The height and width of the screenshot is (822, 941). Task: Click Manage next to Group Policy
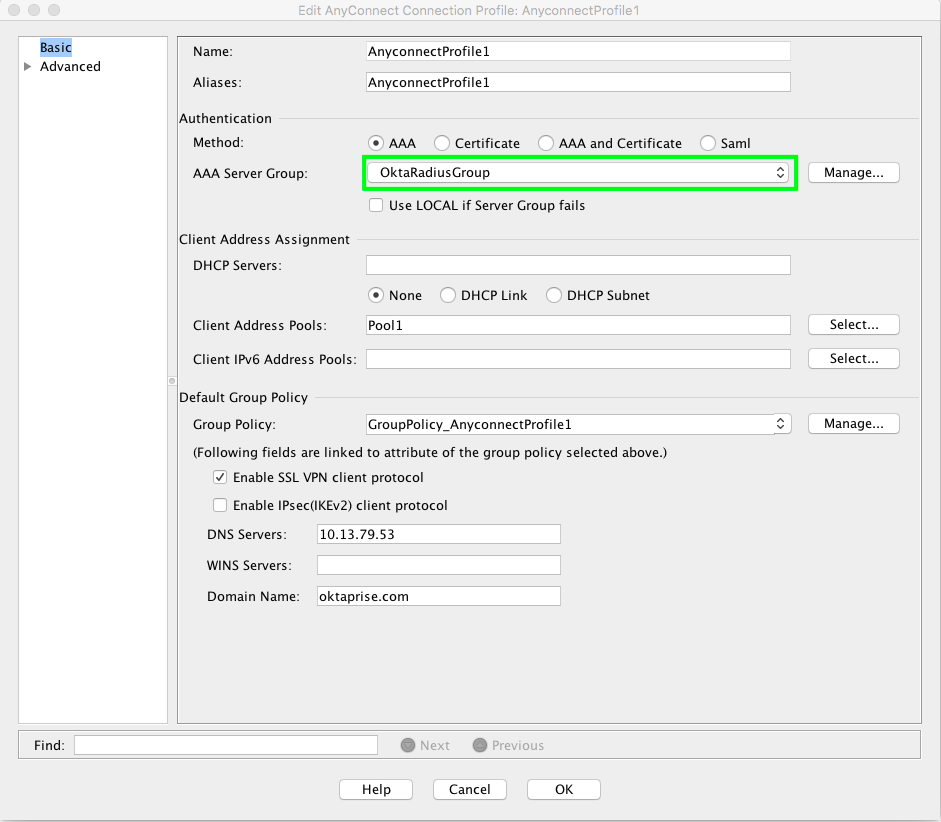click(x=853, y=424)
